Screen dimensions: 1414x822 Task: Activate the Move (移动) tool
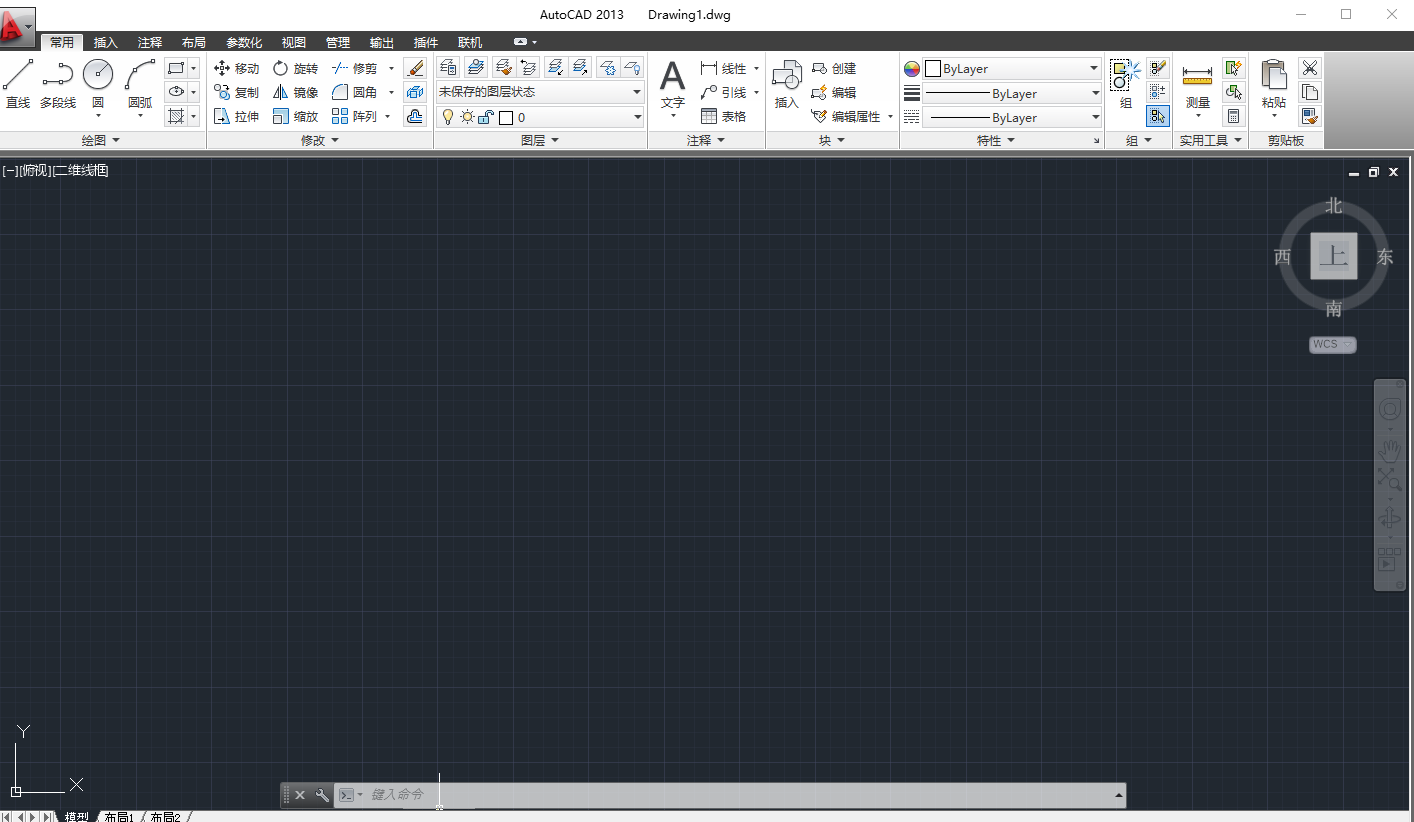[237, 68]
